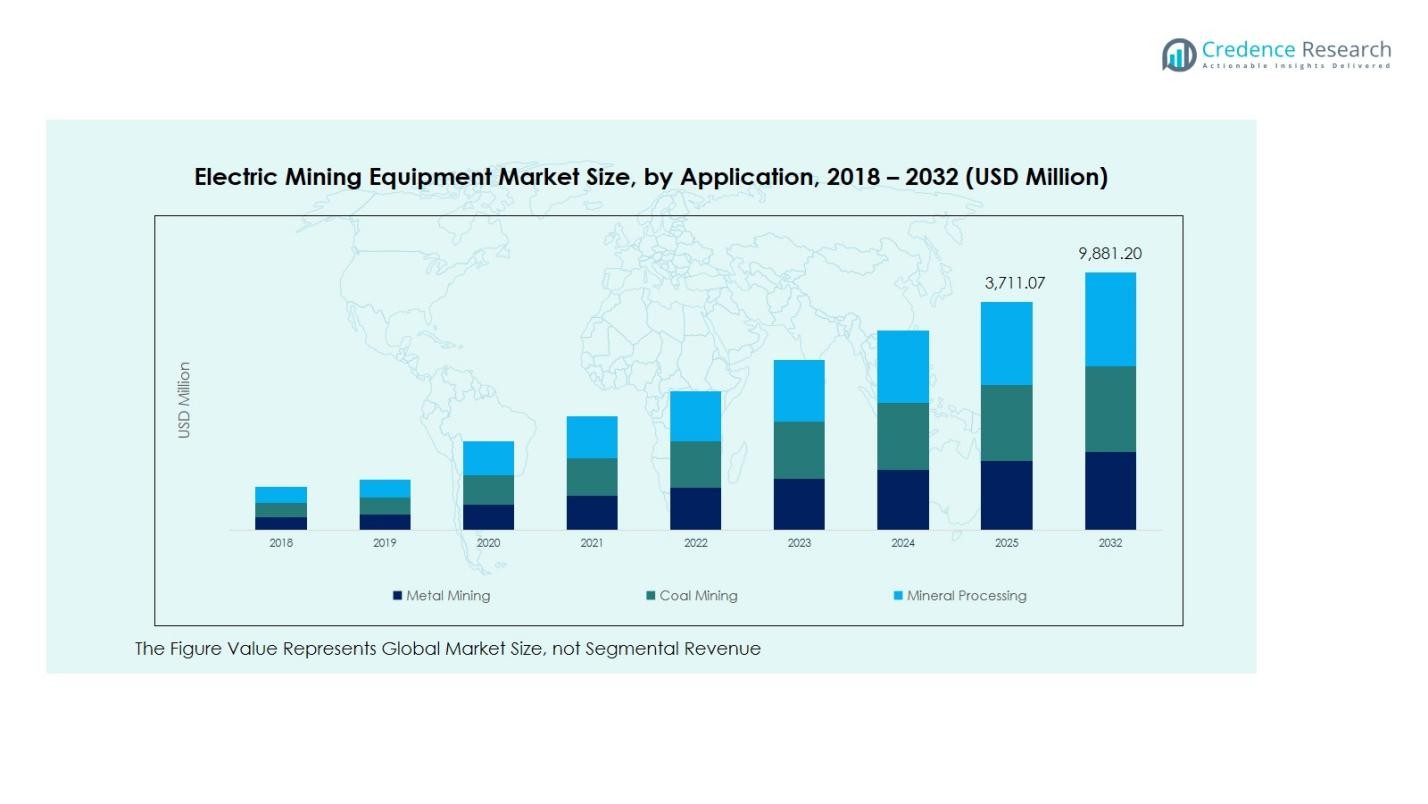Click the light blue top segment of 2023
This screenshot has width=1428, height=804.
click(x=799, y=390)
